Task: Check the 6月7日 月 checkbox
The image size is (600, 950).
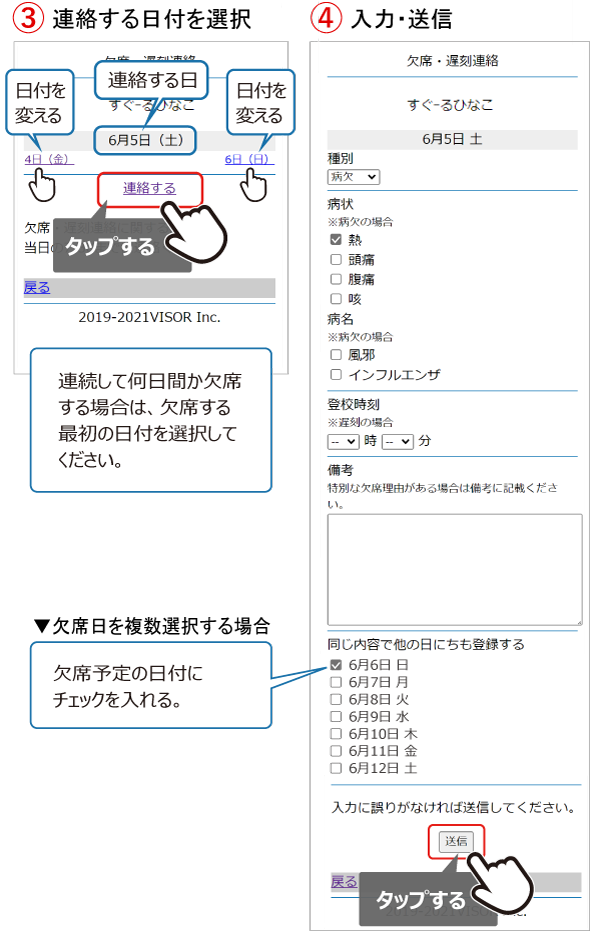Action: pos(336,682)
